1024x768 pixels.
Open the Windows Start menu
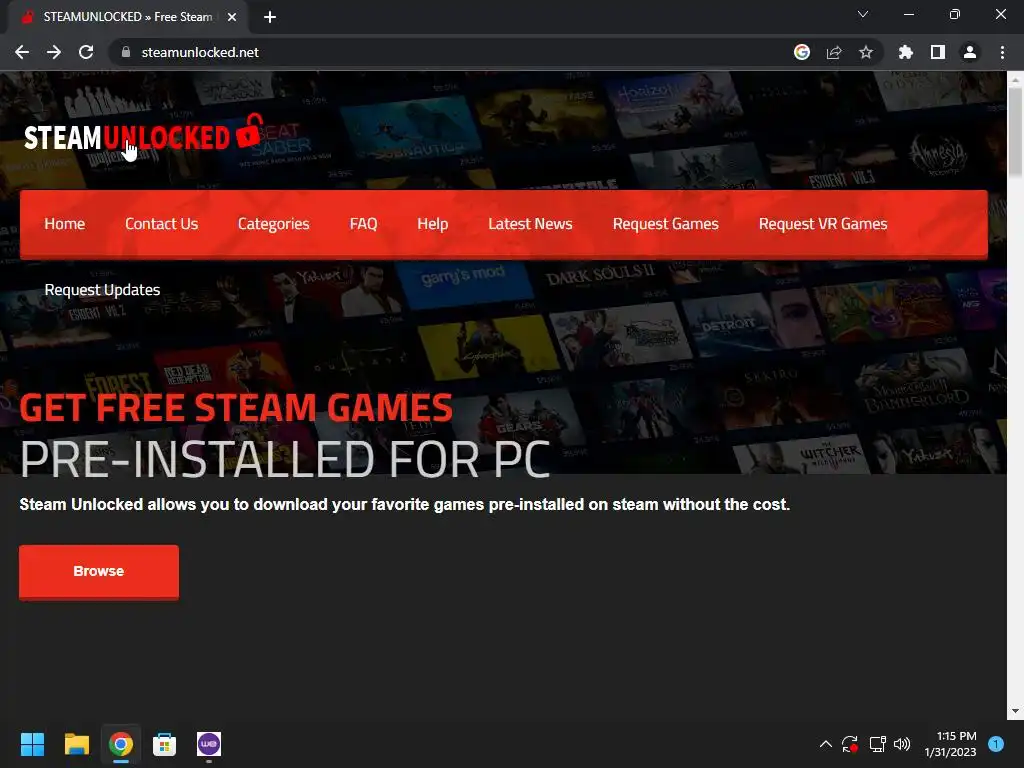click(x=32, y=744)
